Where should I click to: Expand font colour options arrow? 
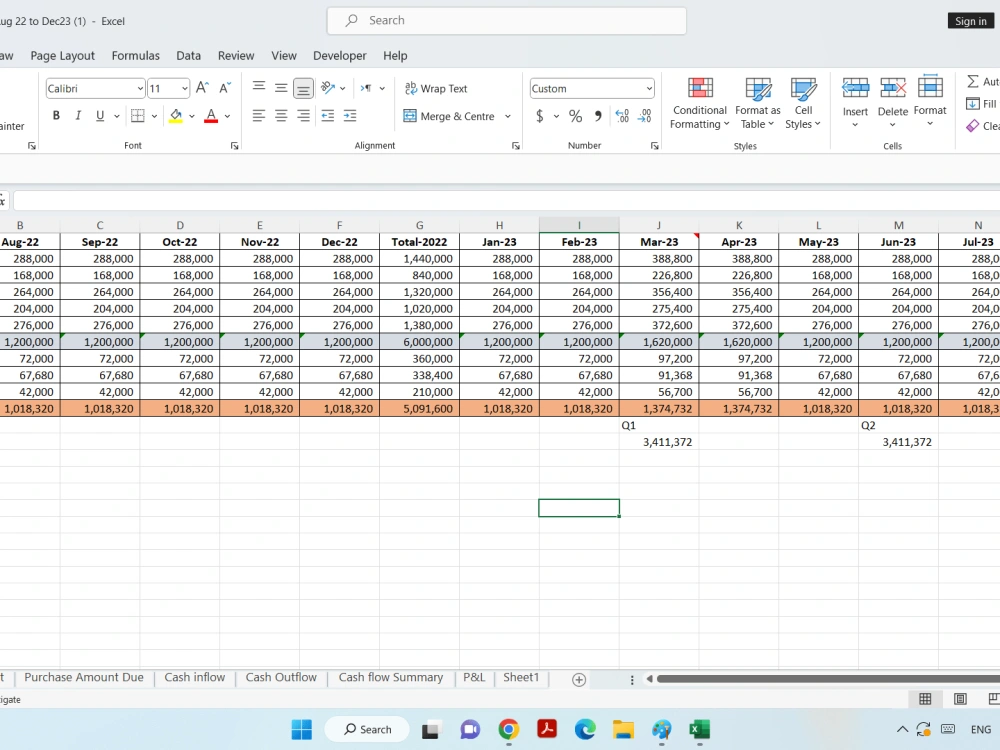click(227, 116)
